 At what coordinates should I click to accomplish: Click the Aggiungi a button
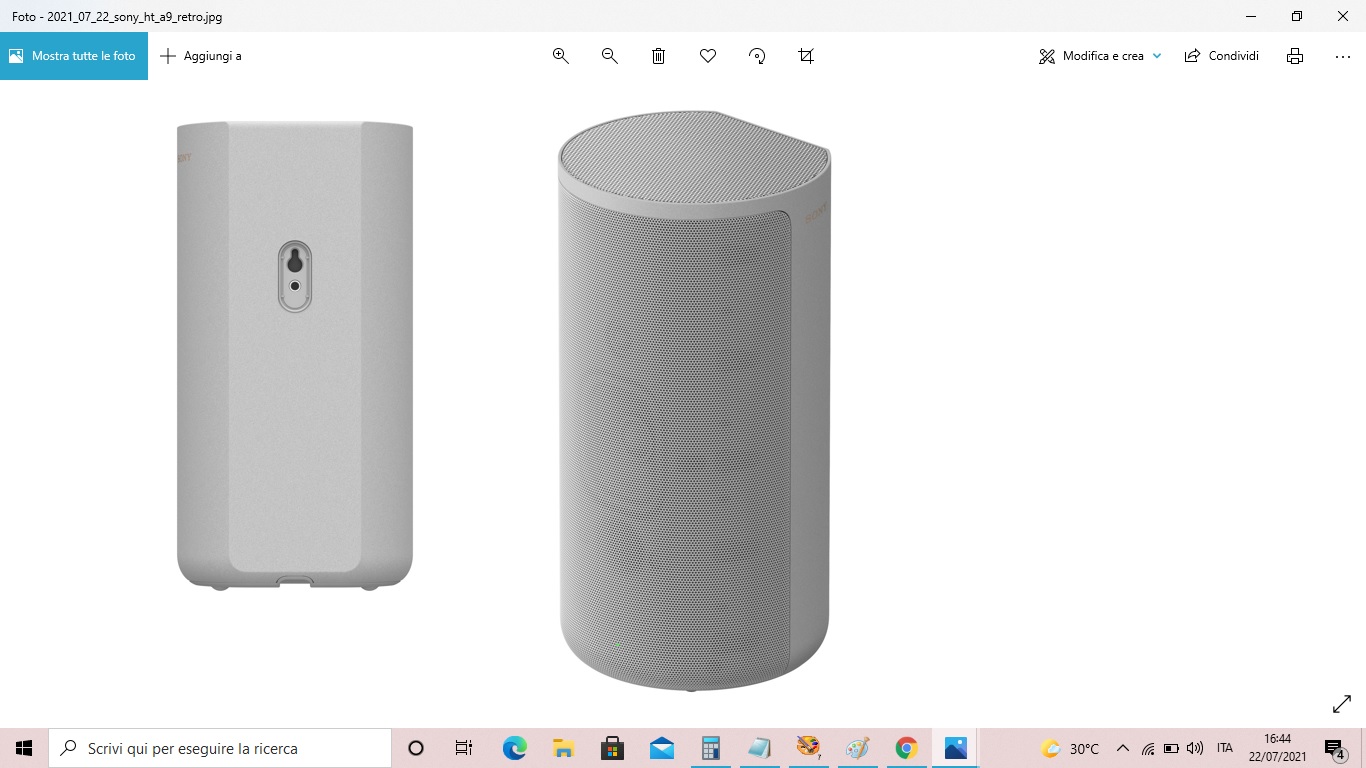click(x=201, y=56)
